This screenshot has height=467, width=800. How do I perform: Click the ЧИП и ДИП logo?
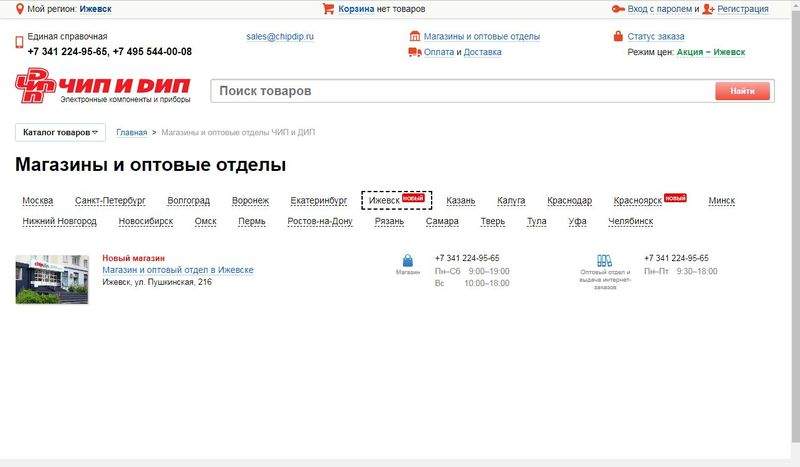(x=103, y=85)
